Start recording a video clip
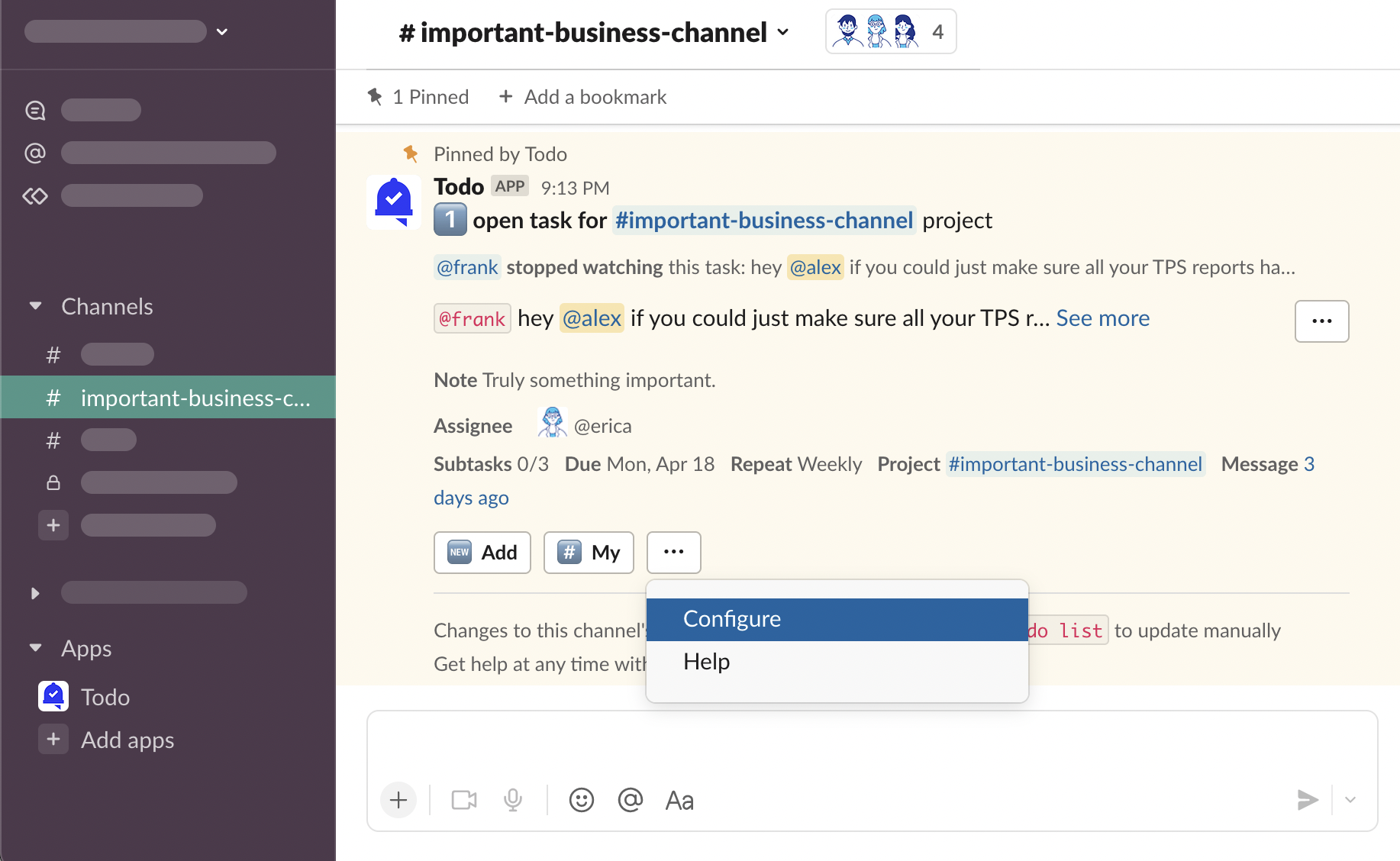Viewport: 1400px width, 861px height. tap(463, 800)
